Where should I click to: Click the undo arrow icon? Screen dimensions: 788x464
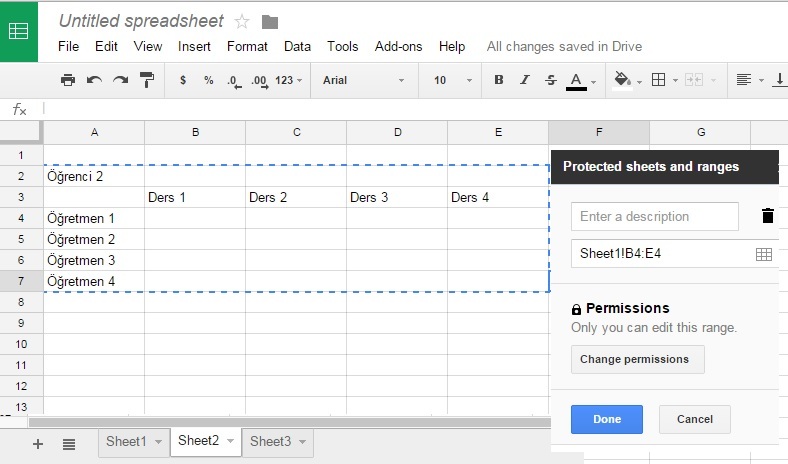(x=94, y=80)
